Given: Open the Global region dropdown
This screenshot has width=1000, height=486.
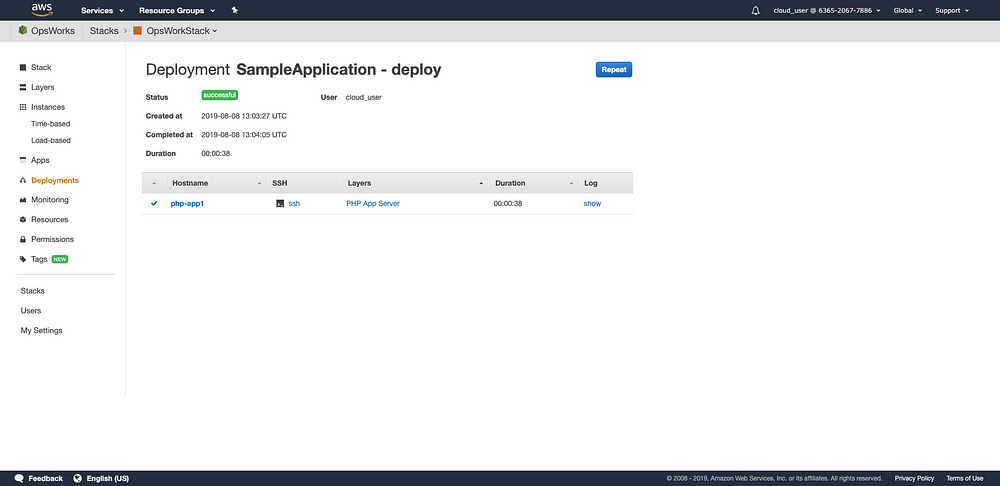Looking at the screenshot, I should 908,10.
